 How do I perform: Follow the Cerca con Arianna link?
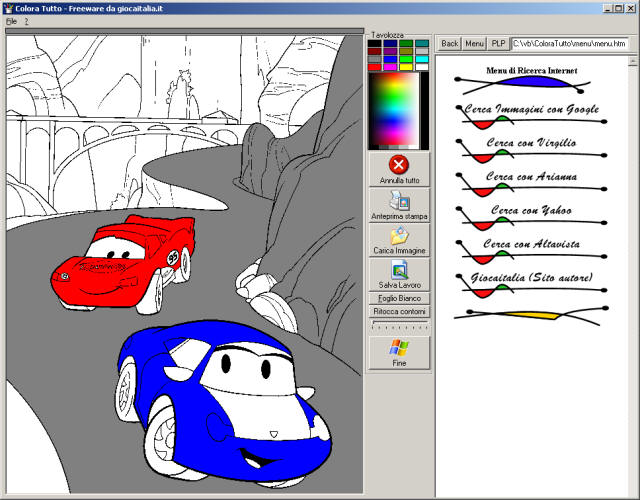531,176
